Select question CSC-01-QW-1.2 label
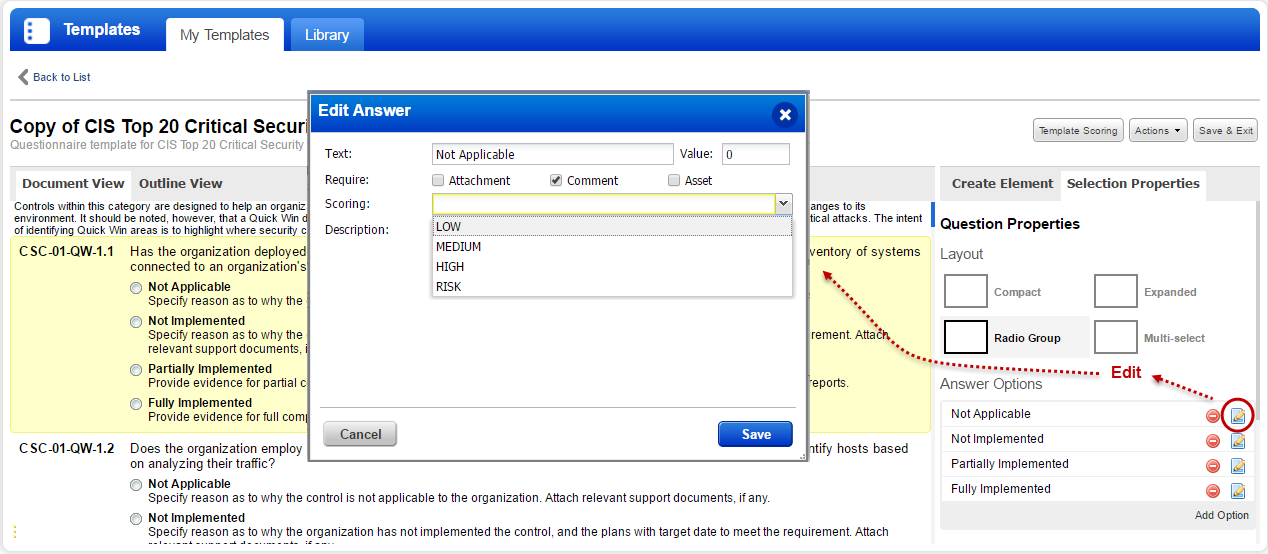The width and height of the screenshot is (1268, 554). point(67,448)
